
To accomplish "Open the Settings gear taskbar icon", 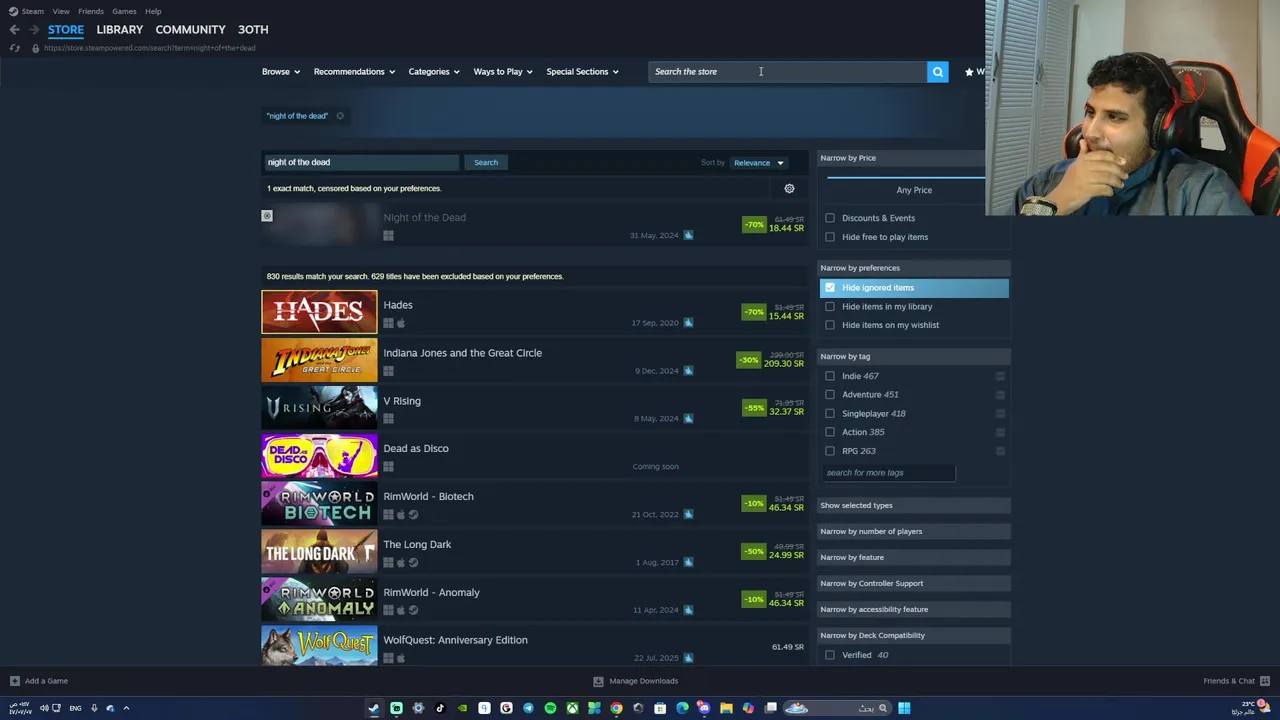I will (418, 708).
